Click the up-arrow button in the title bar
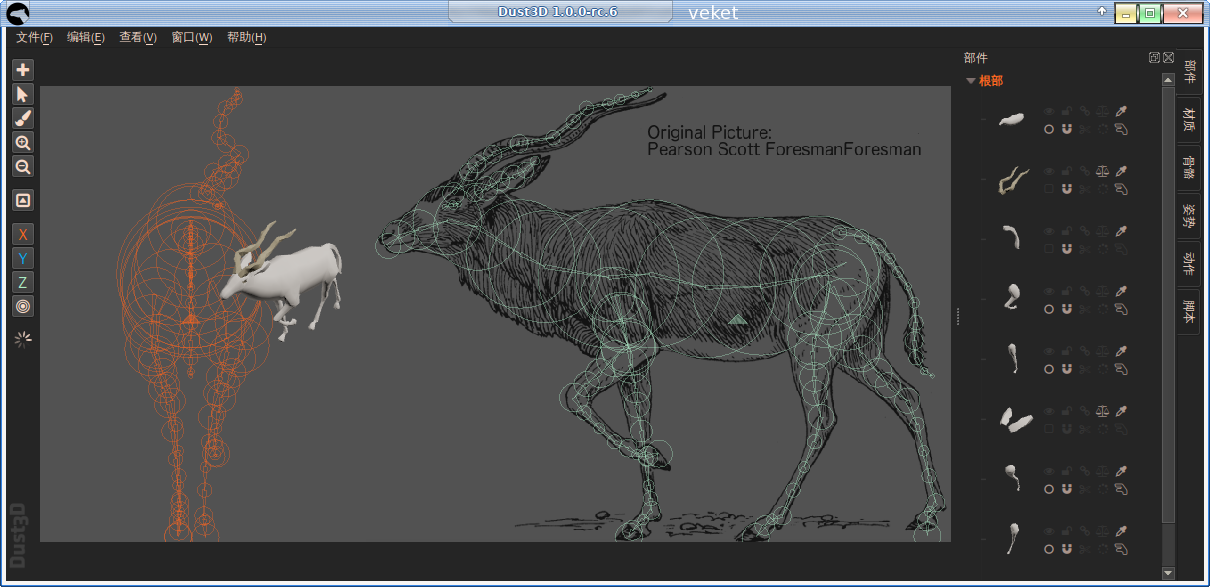The image size is (1210, 587). coord(1102,12)
